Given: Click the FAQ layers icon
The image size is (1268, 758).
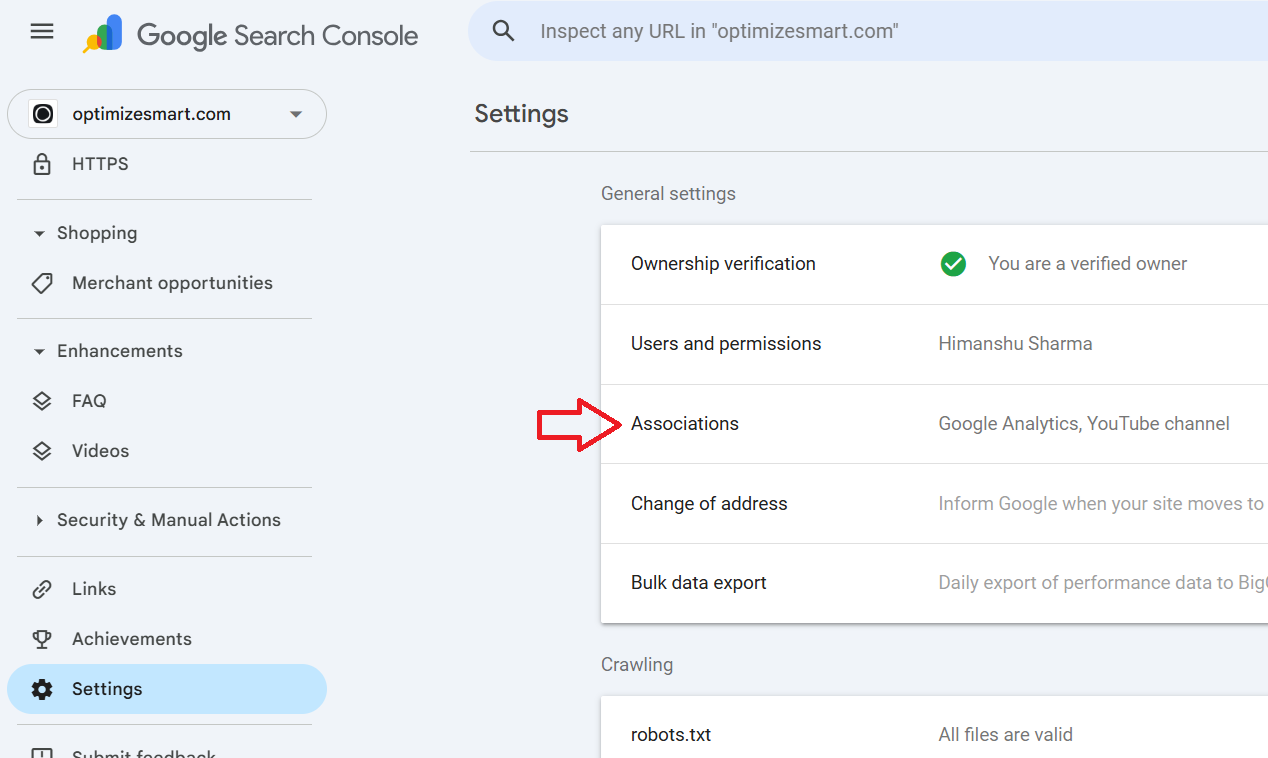Looking at the screenshot, I should [x=42, y=401].
